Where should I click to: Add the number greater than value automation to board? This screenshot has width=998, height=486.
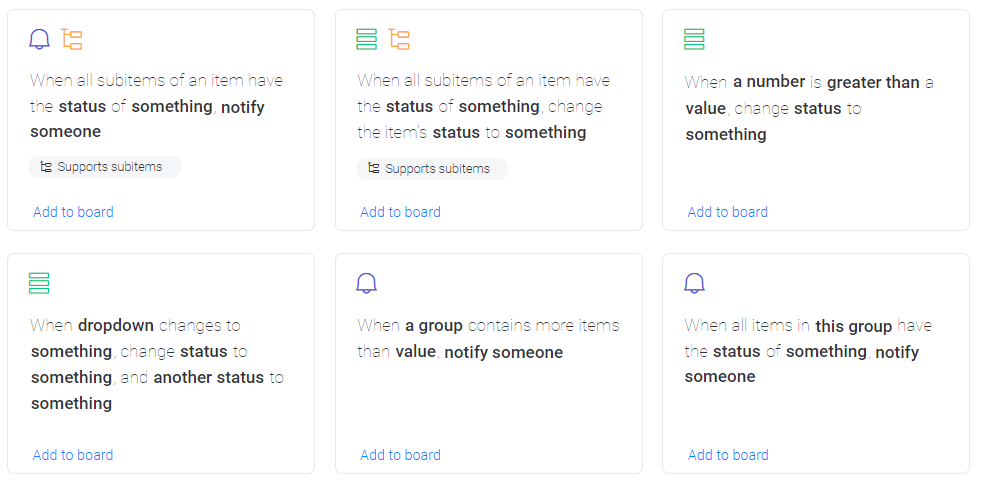728,212
